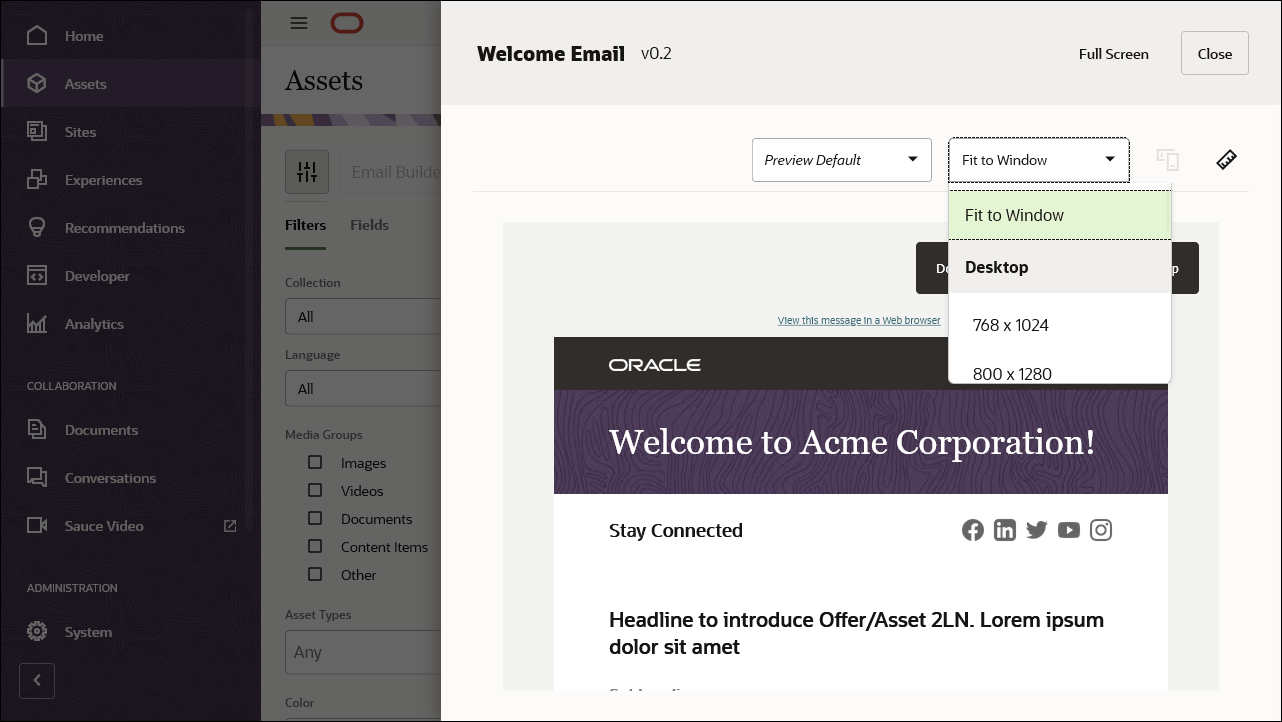Open the Preview Default dropdown
Image resolution: width=1282 pixels, height=722 pixels.
pos(841,159)
